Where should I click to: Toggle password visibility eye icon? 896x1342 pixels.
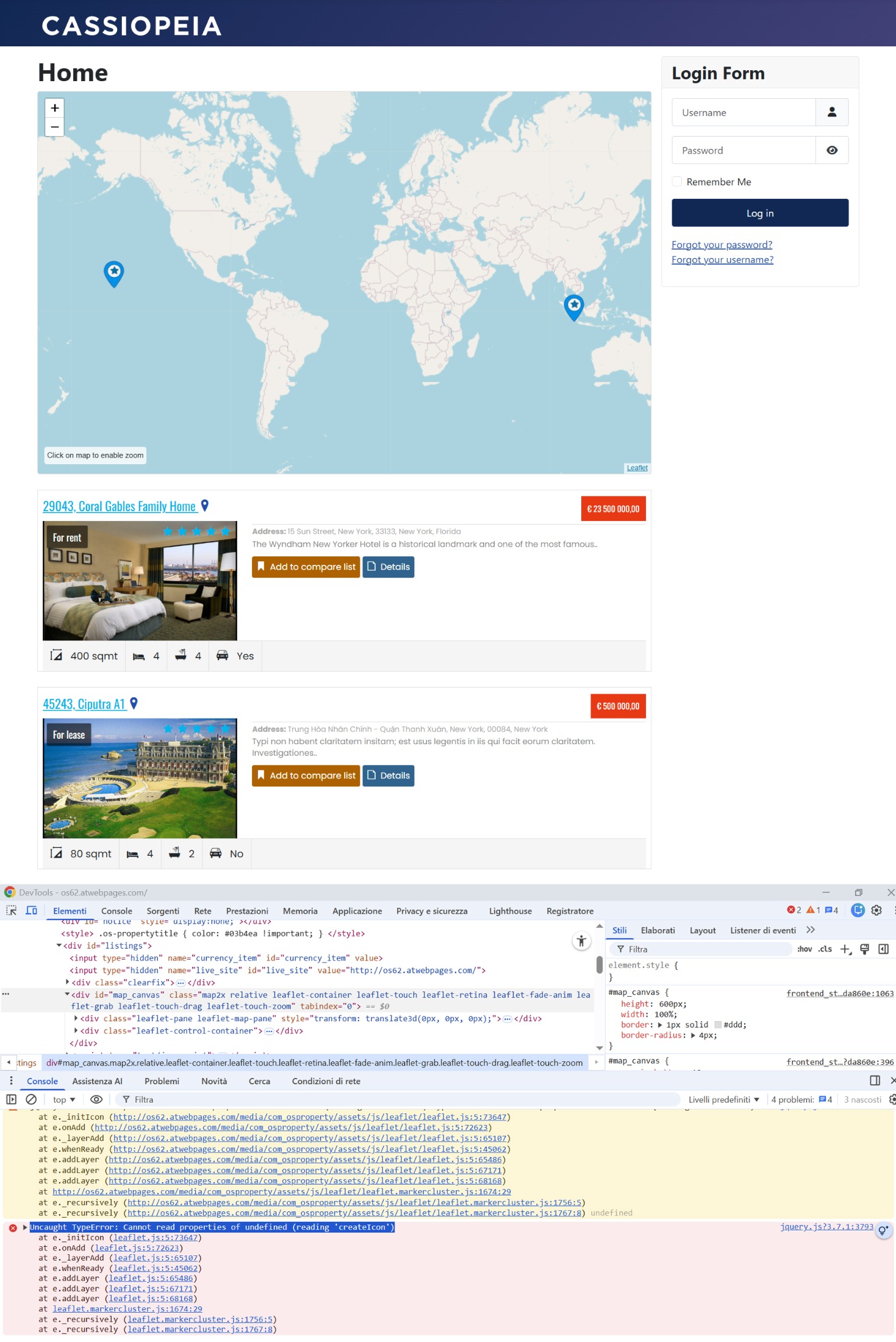pyautogui.click(x=831, y=150)
